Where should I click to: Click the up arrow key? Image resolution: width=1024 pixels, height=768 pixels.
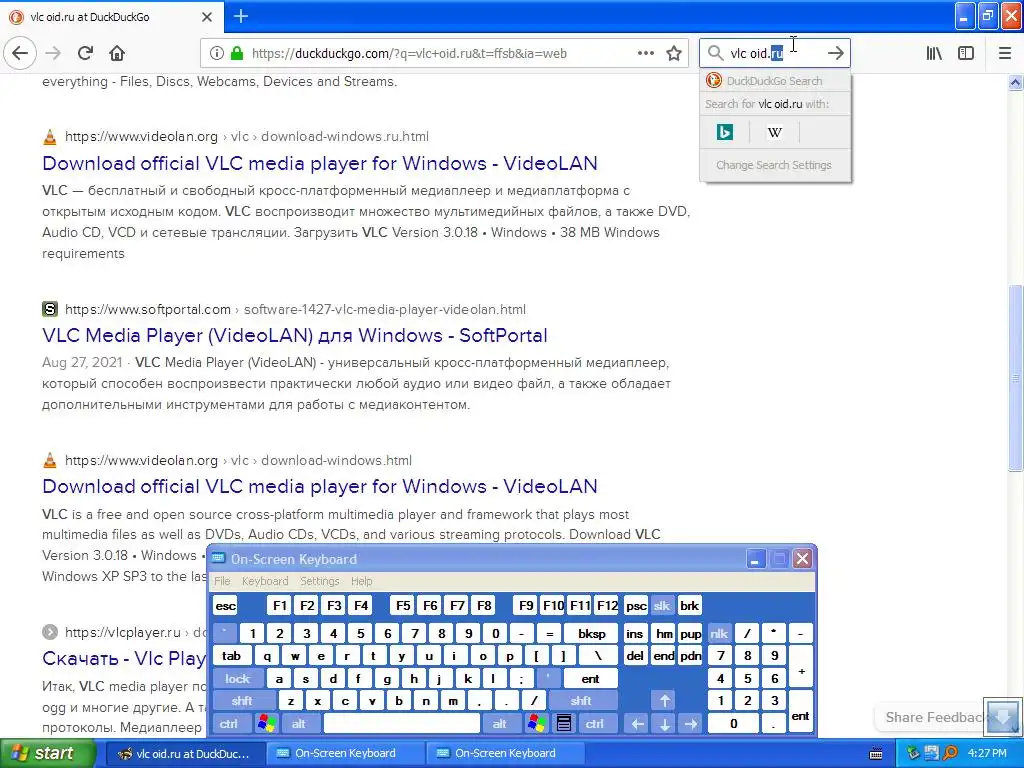coord(664,701)
